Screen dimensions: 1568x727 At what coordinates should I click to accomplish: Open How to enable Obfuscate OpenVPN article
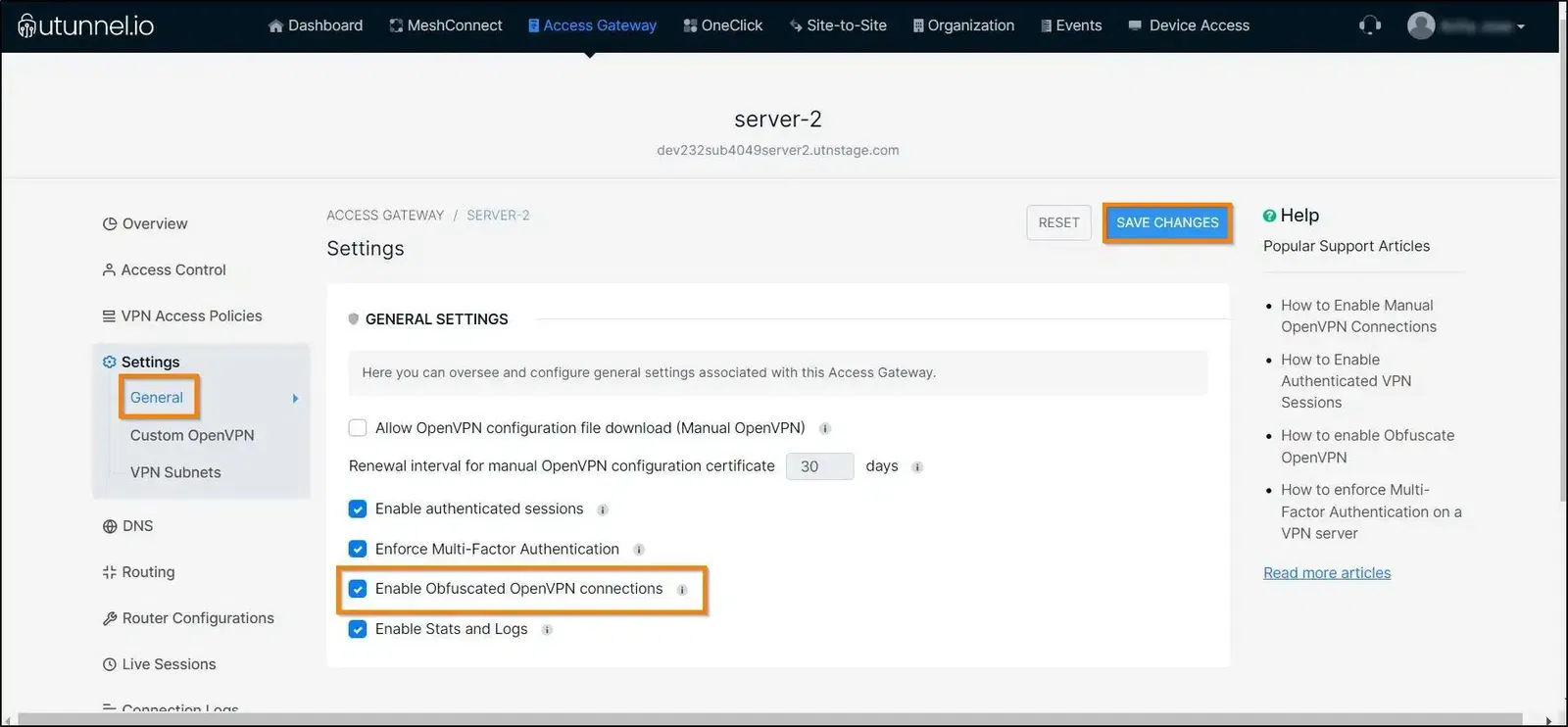point(1368,446)
